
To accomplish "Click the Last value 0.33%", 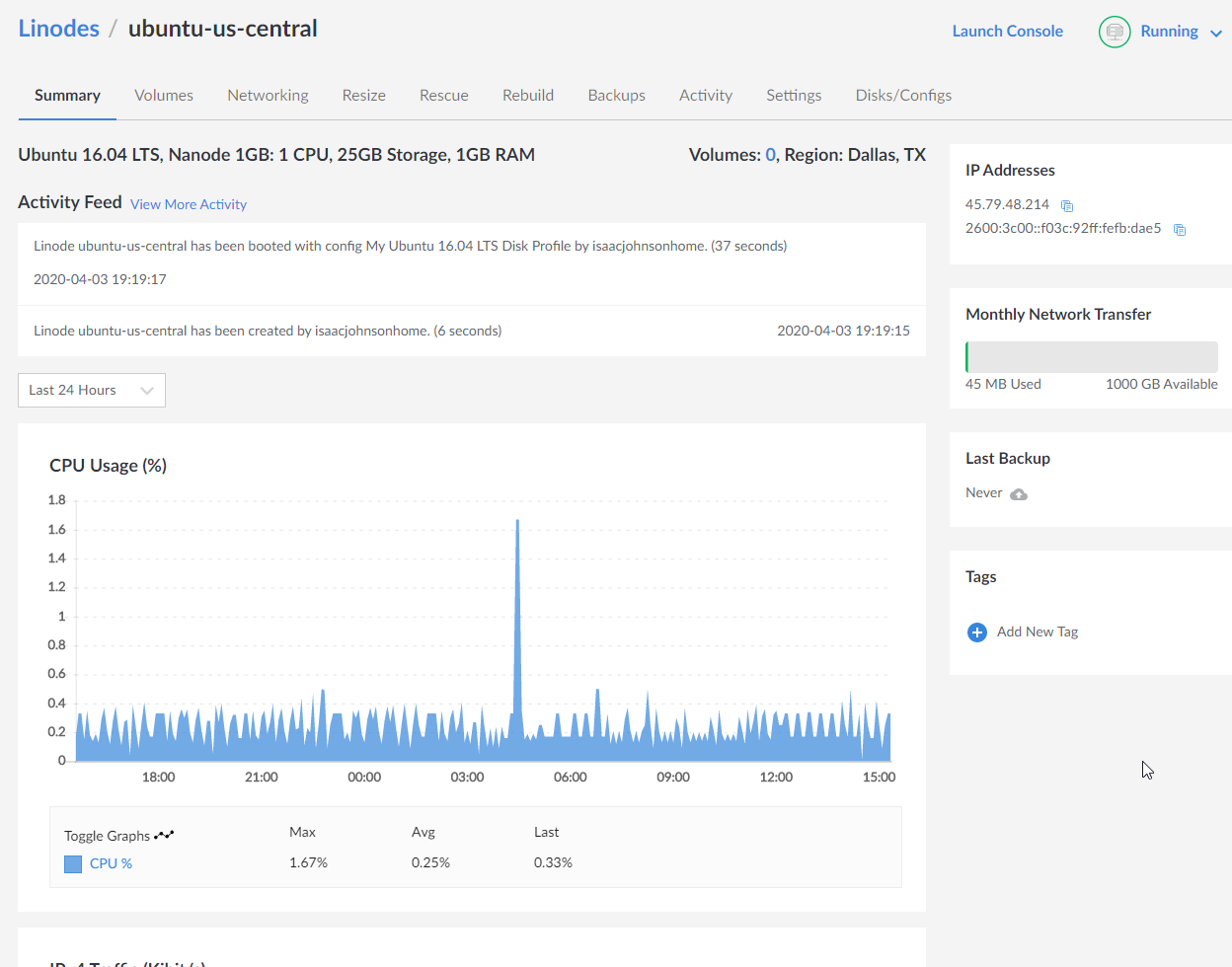I will pos(553,863).
